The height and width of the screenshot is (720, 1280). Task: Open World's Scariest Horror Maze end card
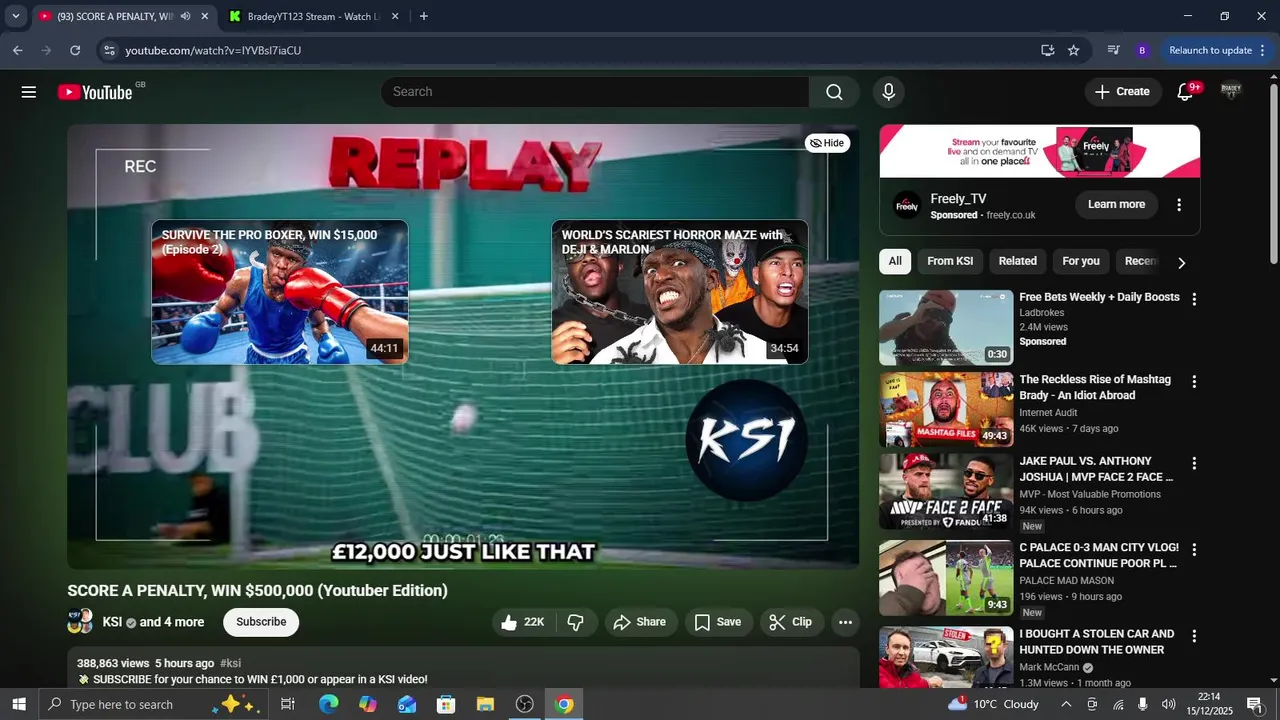[x=680, y=292]
